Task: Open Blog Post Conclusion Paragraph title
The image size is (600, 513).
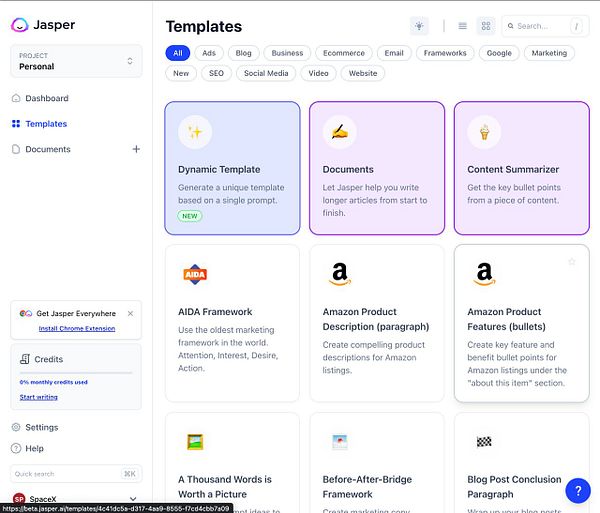Action: 514,487
